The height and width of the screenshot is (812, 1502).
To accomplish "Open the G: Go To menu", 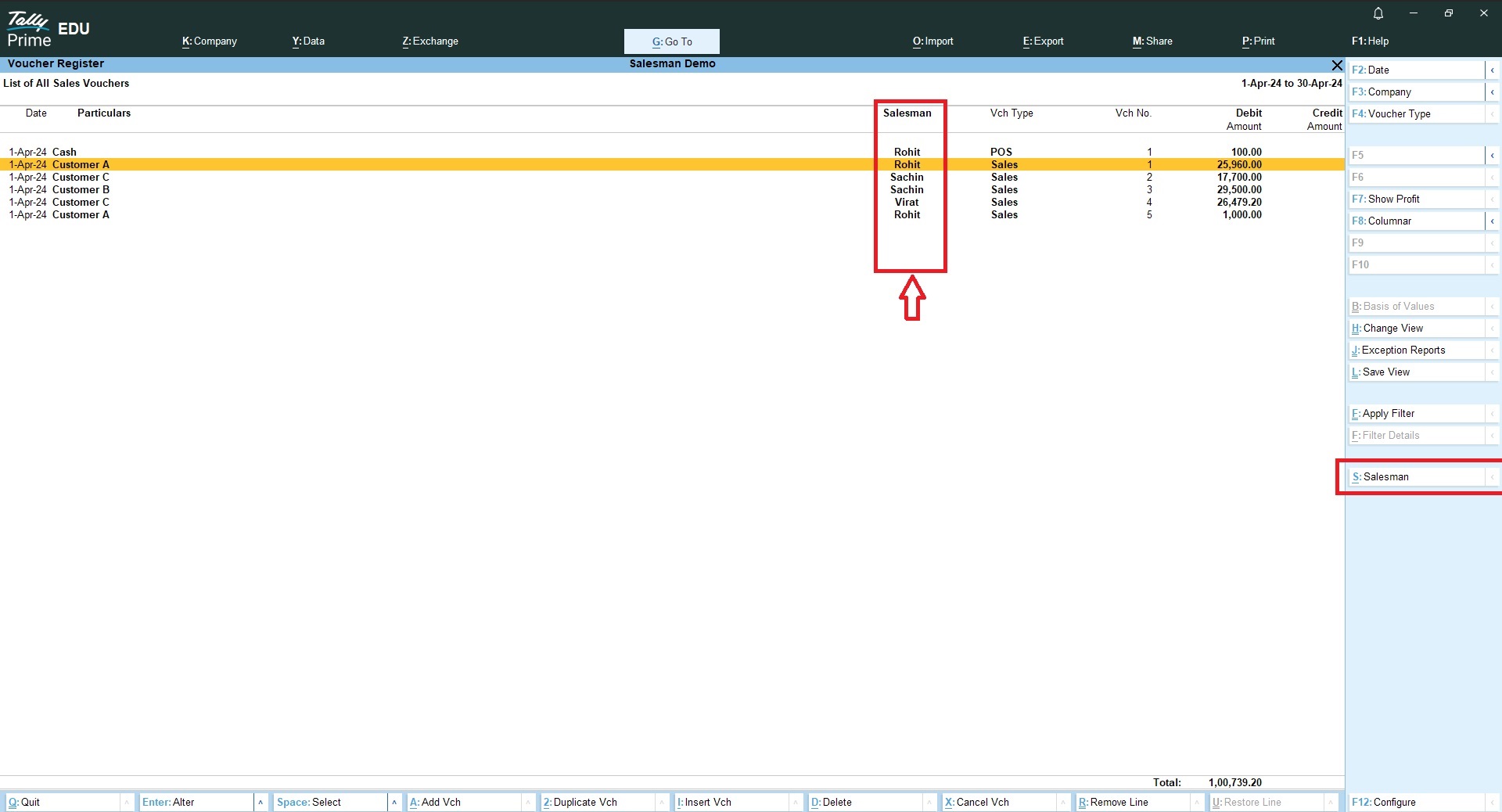I will [671, 41].
